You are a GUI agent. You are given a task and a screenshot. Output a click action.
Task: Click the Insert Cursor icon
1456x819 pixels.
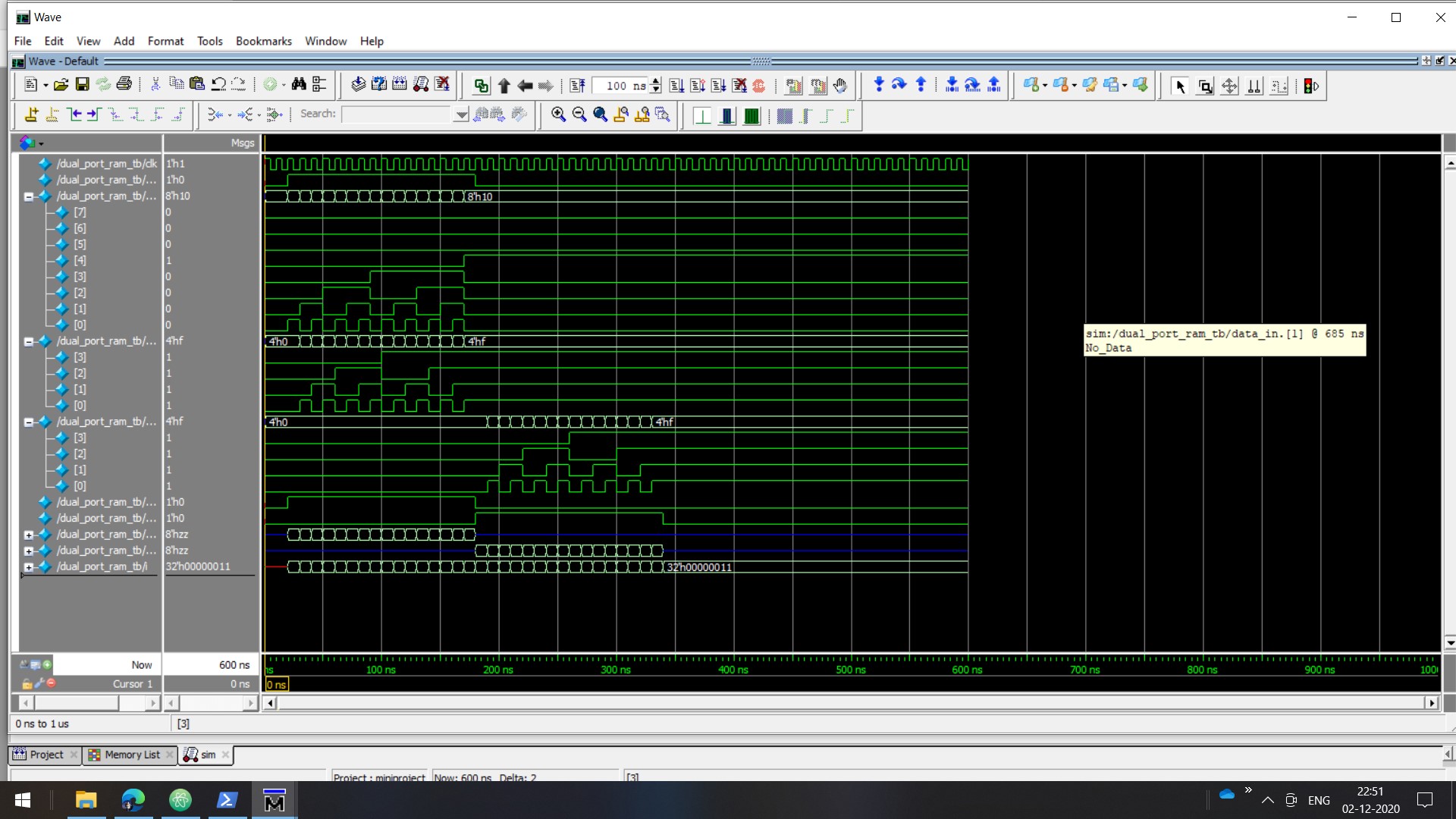pos(31,115)
